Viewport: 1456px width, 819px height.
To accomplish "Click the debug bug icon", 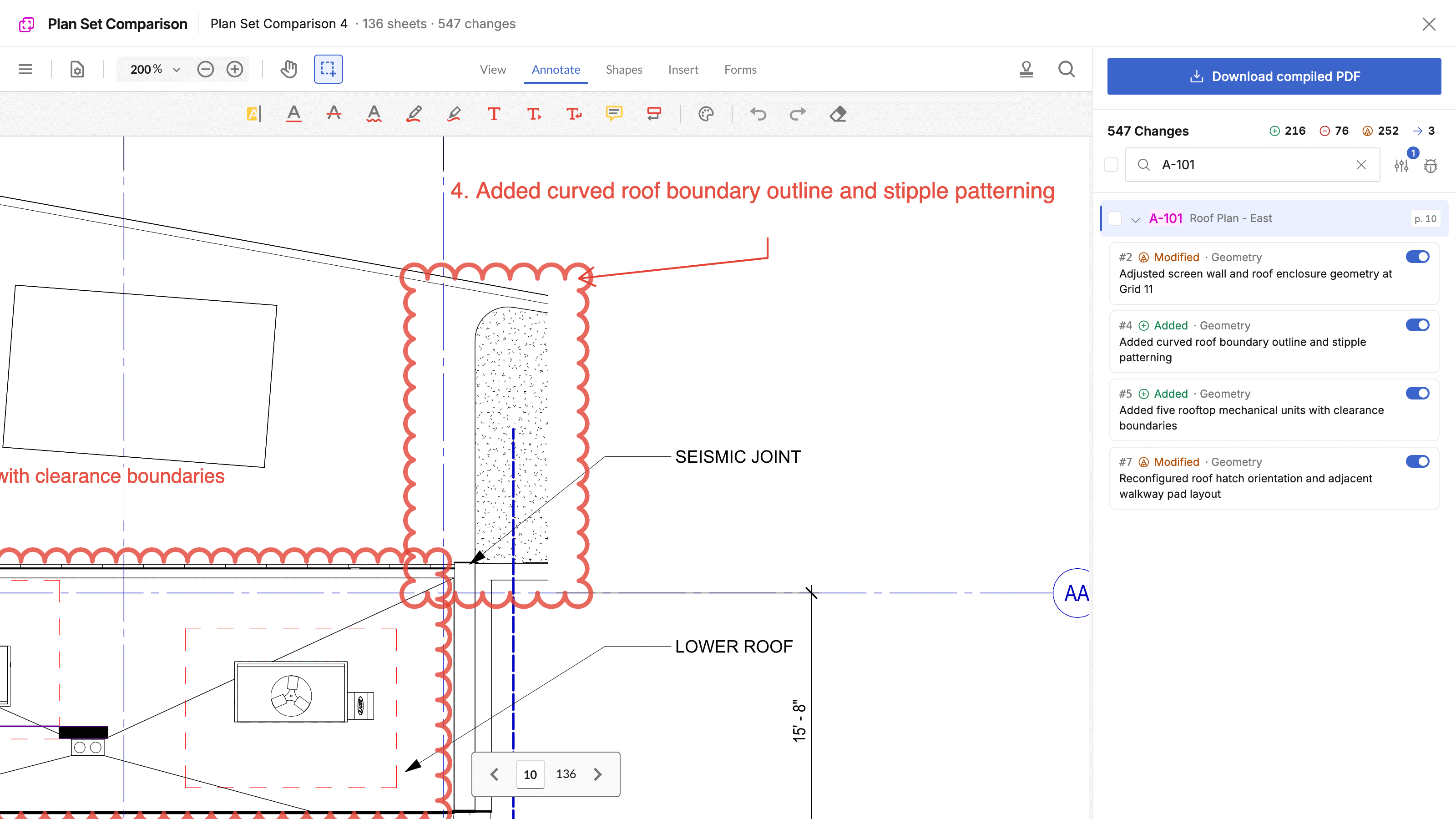I will [x=1431, y=165].
